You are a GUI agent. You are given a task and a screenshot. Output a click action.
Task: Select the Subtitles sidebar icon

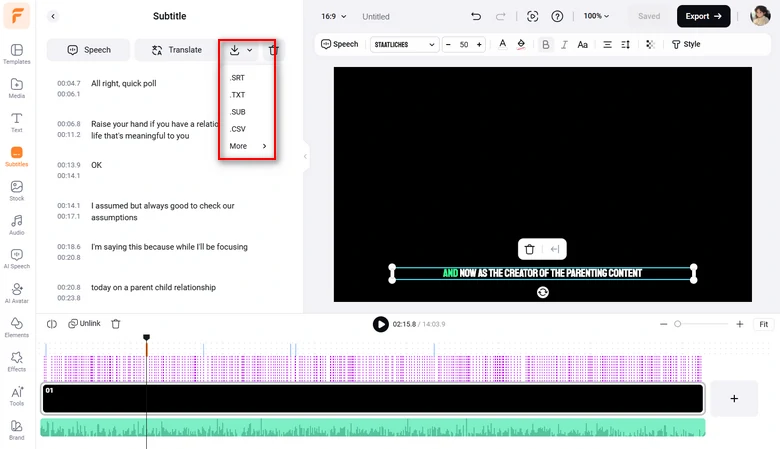click(x=17, y=156)
